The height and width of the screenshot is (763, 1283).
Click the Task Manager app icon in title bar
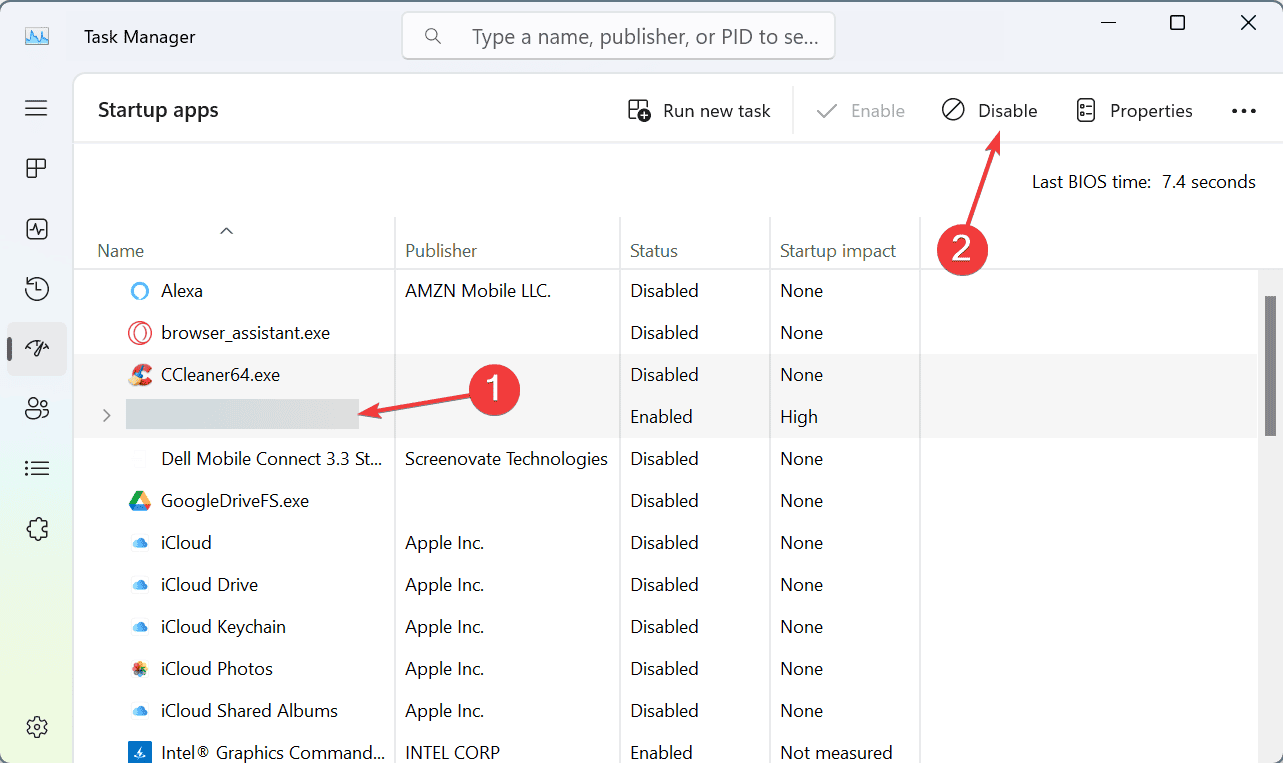point(37,36)
